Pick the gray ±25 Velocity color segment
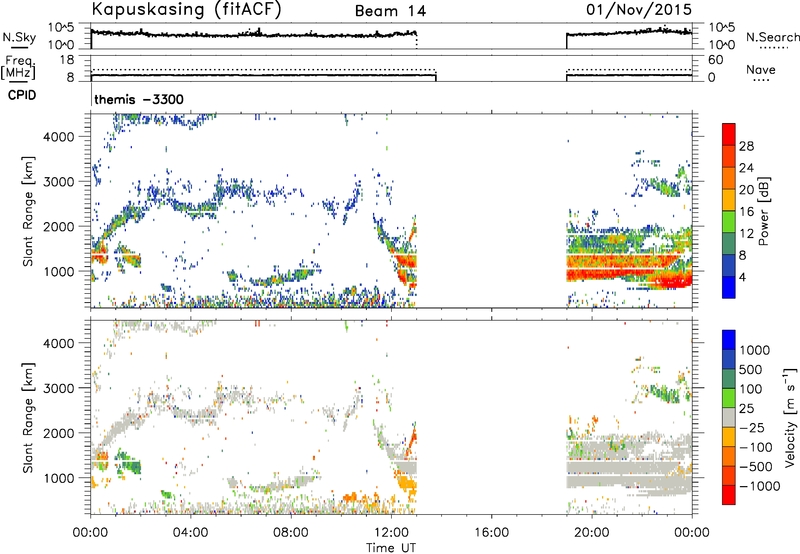 [x=729, y=417]
